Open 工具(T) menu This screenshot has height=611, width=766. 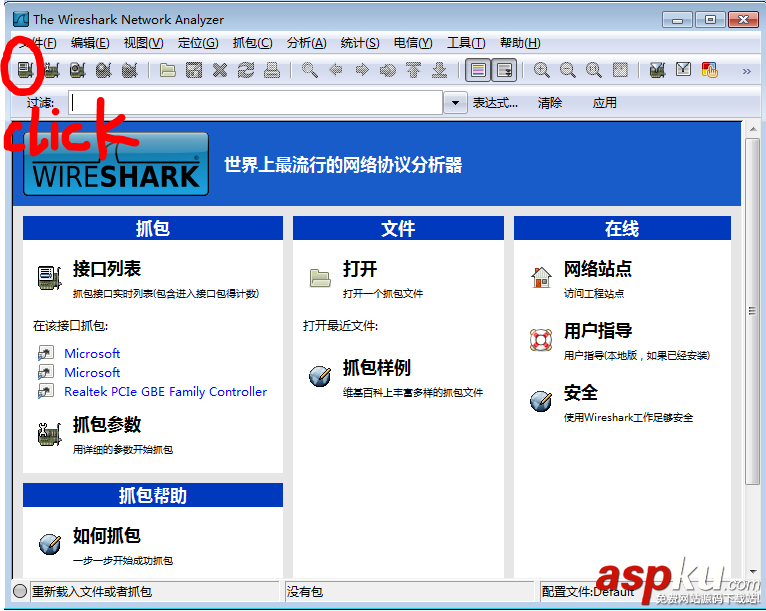(466, 43)
